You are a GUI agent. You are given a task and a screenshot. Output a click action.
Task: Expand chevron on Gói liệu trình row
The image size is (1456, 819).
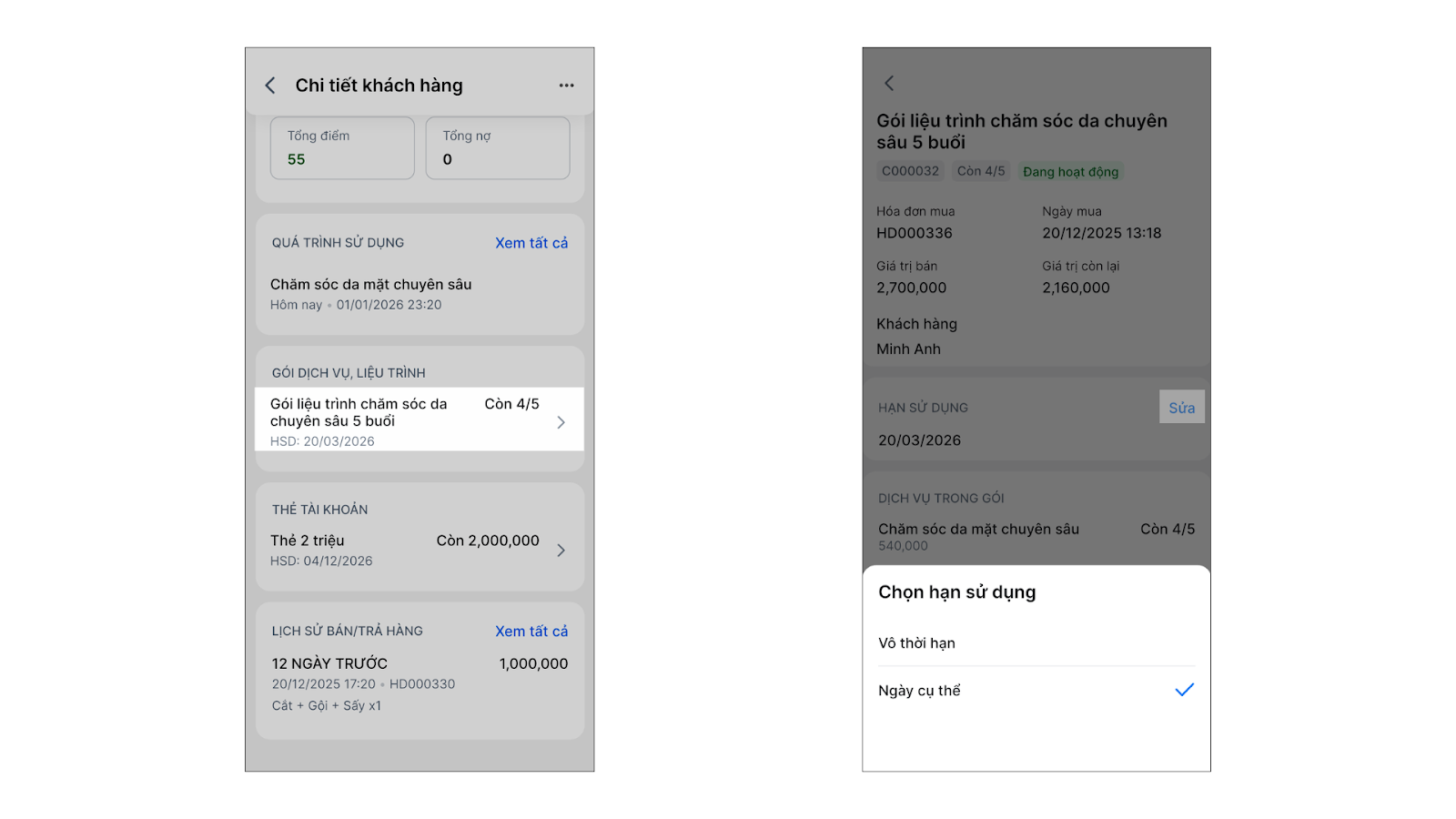pos(561,422)
